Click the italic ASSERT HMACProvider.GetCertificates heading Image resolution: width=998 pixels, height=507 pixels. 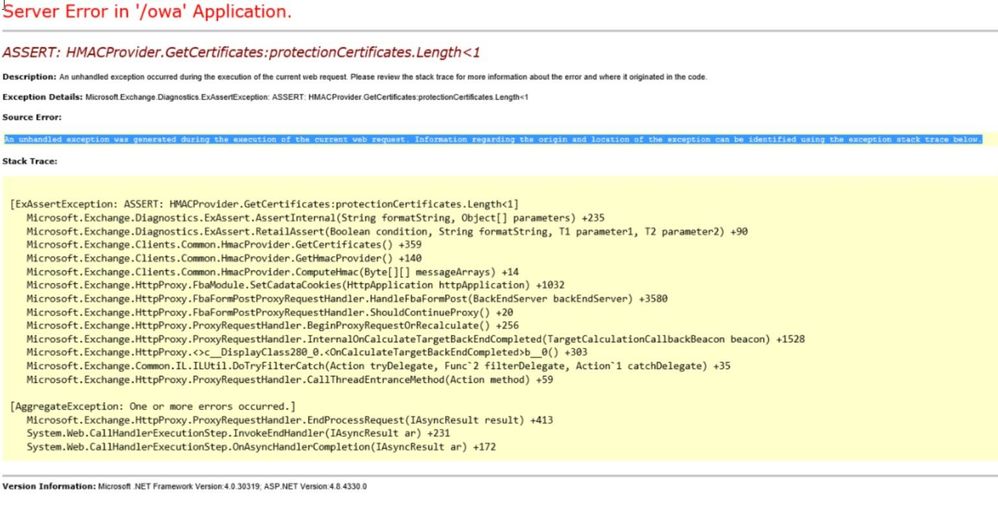241,52
